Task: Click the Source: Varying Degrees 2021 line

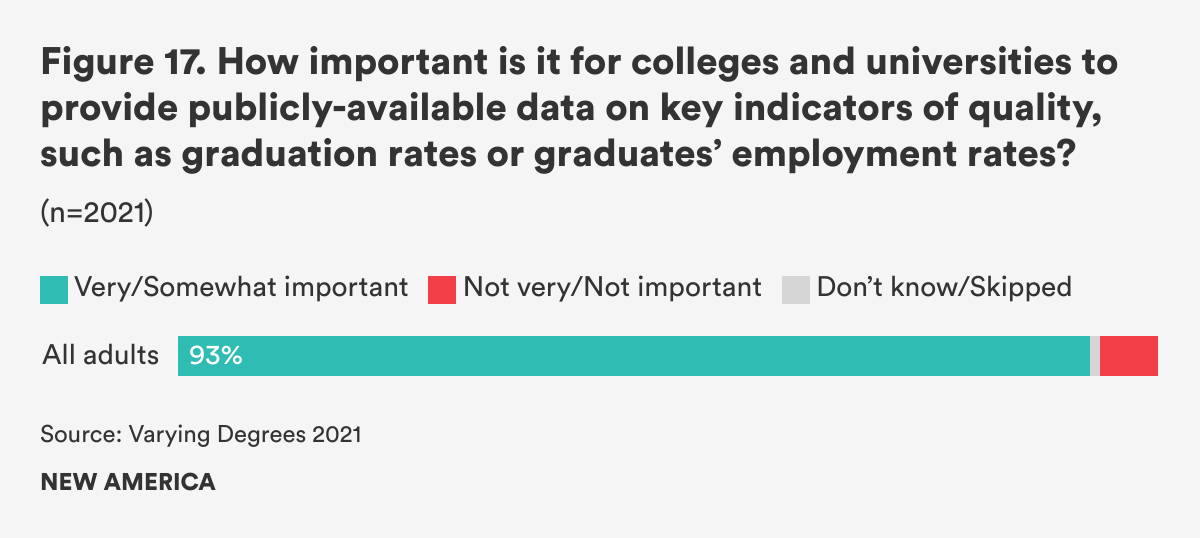Action: [x=201, y=436]
